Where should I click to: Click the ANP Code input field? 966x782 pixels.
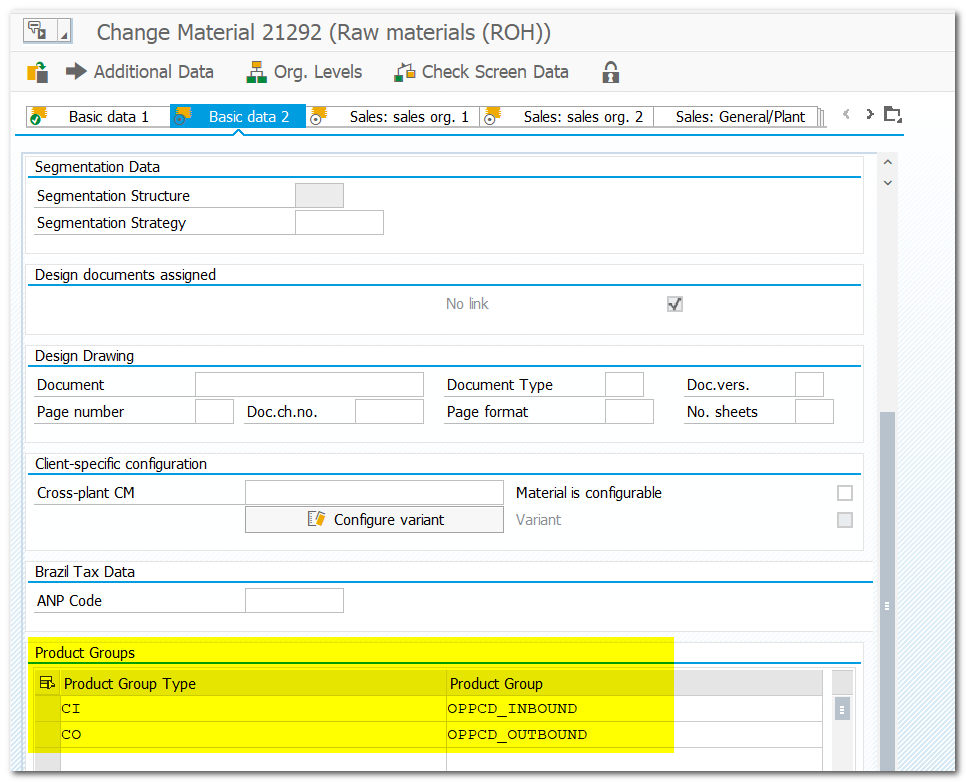pos(294,600)
